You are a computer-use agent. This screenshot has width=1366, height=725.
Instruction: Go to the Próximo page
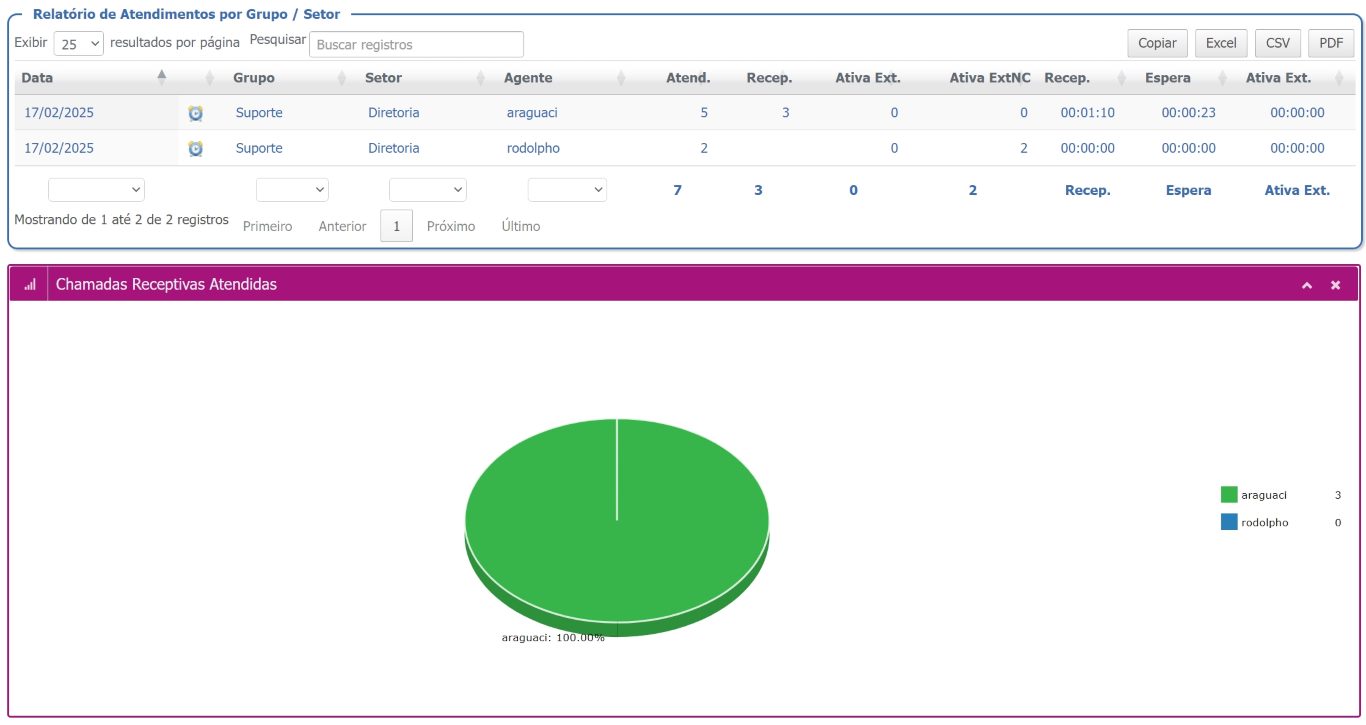coord(451,227)
